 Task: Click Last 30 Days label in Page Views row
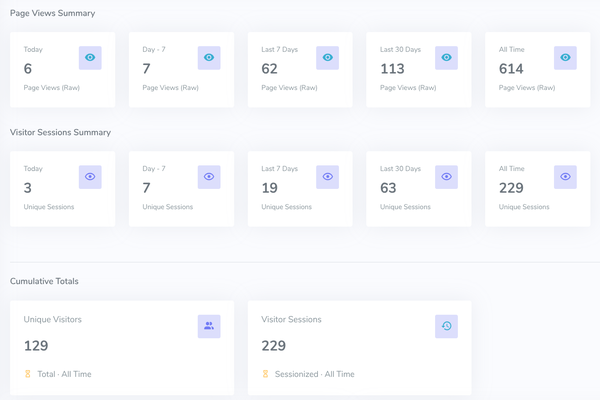point(400,50)
